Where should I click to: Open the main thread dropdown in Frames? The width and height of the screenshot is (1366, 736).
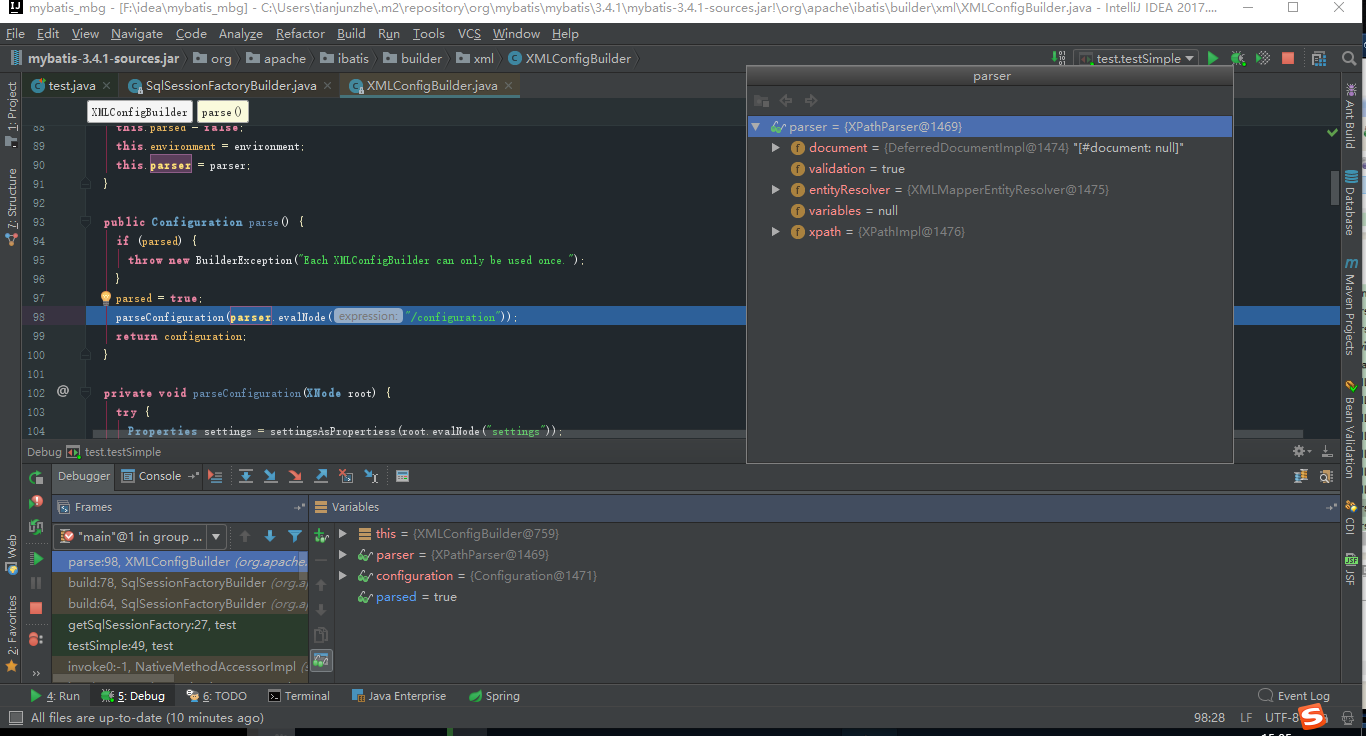[214, 537]
